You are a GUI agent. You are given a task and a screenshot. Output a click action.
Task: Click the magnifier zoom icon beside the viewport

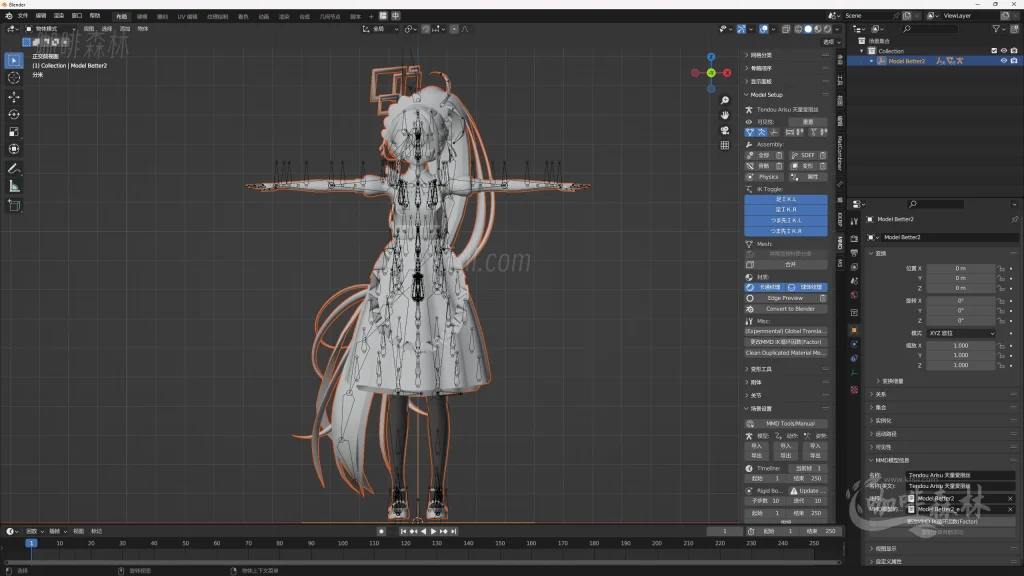tap(723, 101)
